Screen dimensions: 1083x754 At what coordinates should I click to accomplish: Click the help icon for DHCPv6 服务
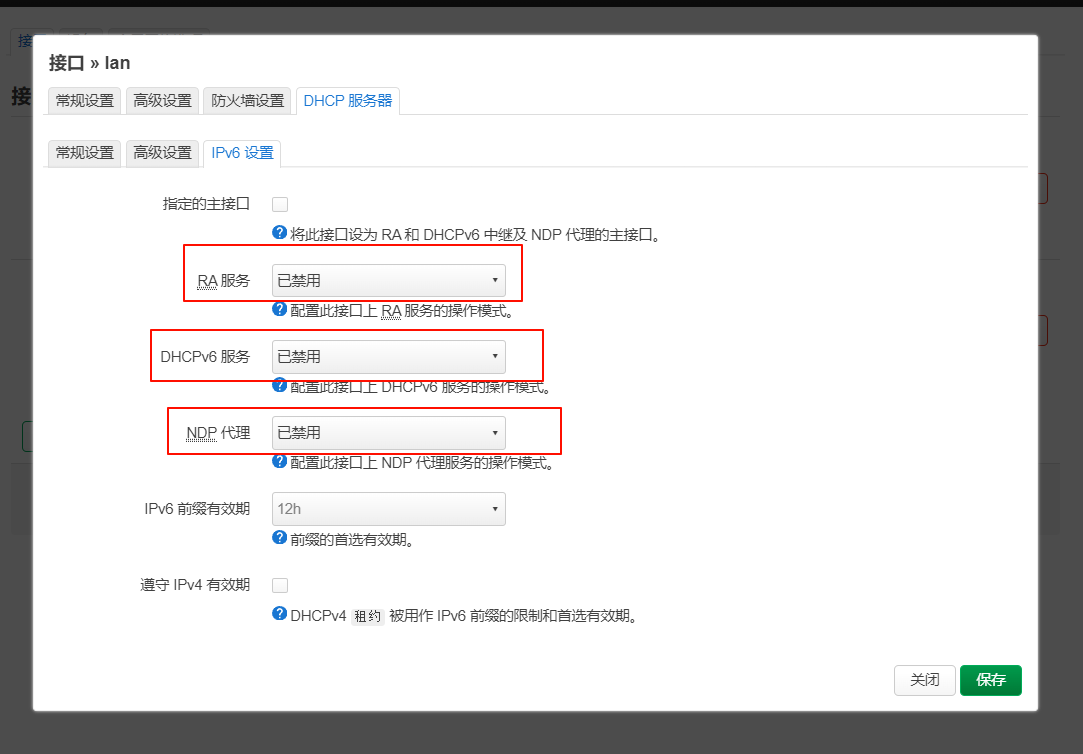[x=278, y=385]
